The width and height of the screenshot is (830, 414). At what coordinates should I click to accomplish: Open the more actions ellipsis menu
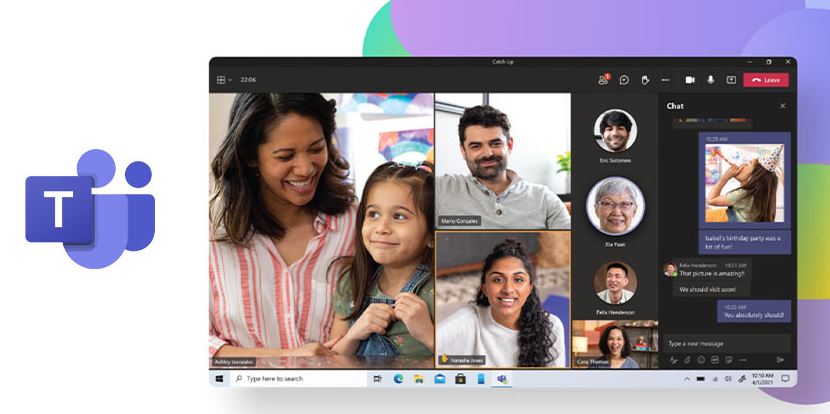(x=665, y=80)
